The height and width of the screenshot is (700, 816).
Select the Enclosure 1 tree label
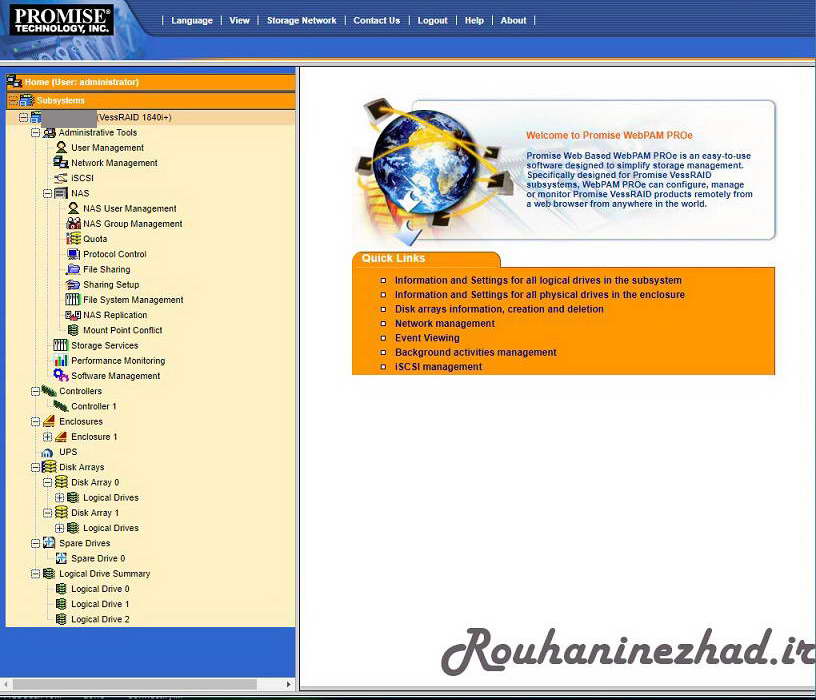point(94,437)
